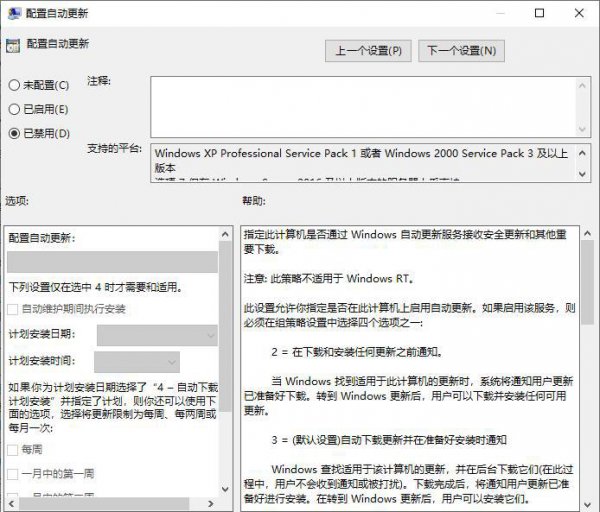Click help text '2 = 在下载和安装任何更新之前通知。'
This screenshot has width=600, height=512.
[x=357, y=352]
